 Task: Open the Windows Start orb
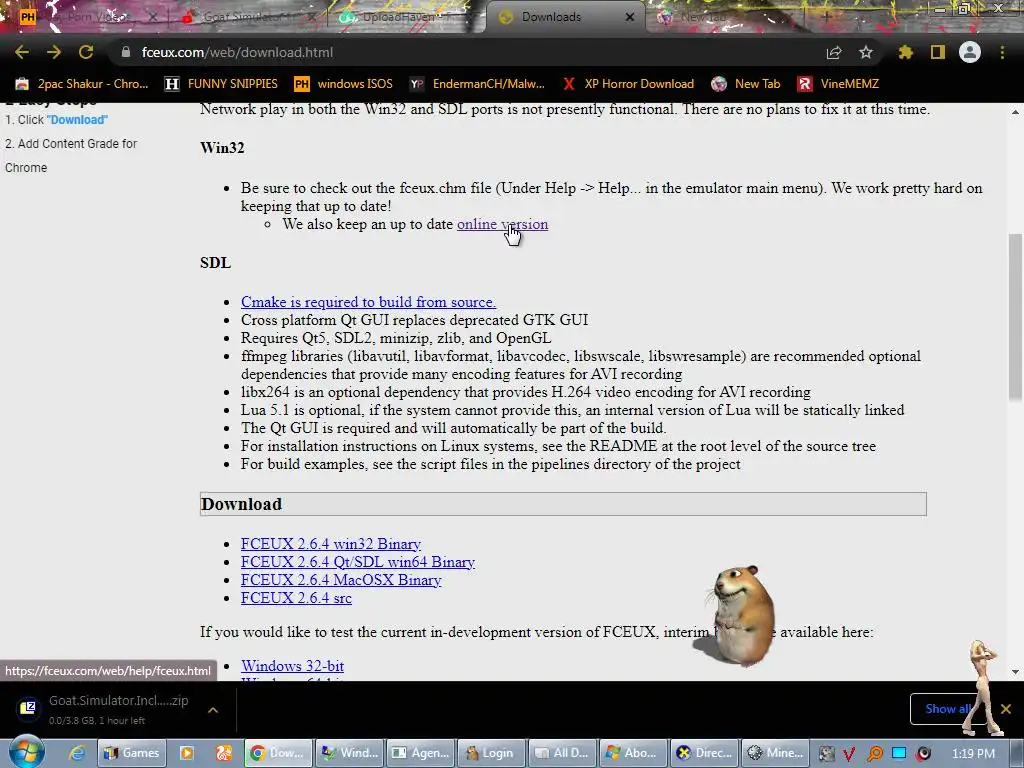tap(27, 751)
